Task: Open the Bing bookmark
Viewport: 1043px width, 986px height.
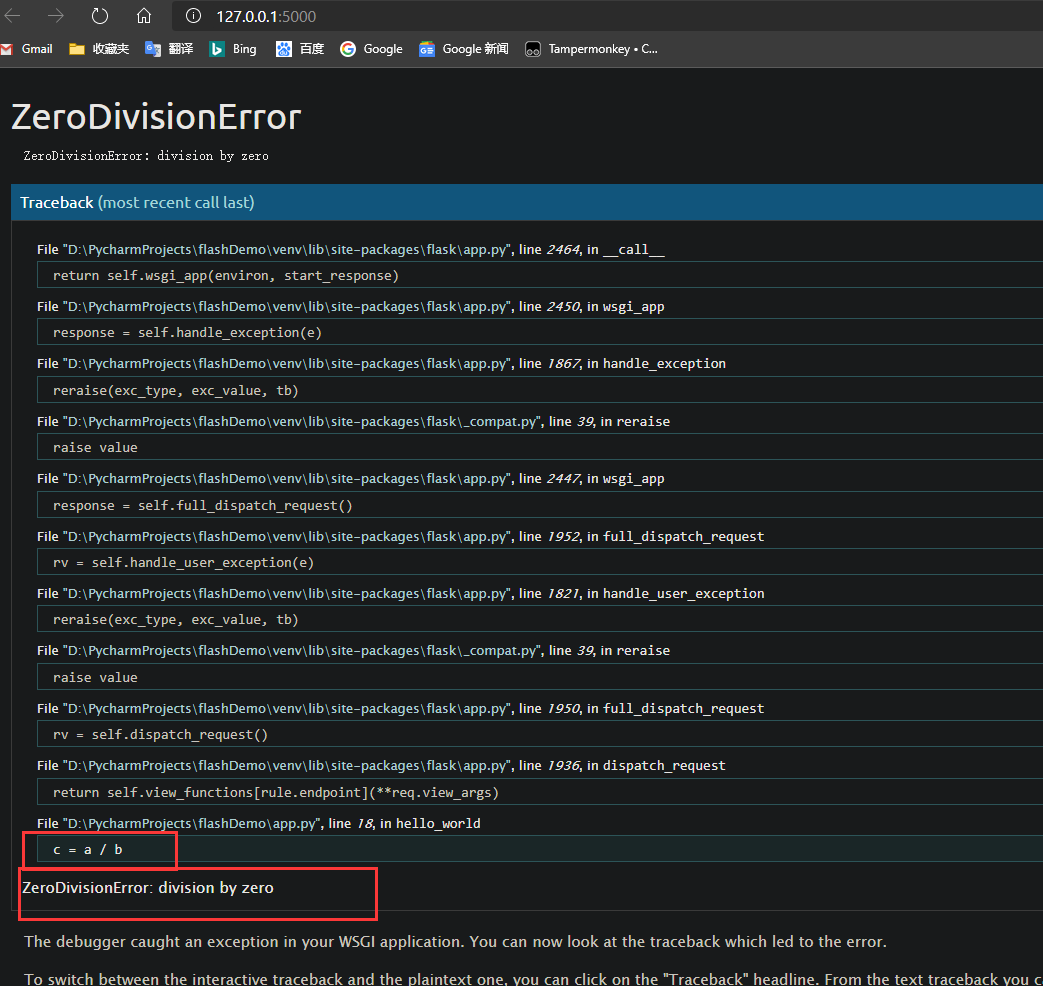Action: tap(232, 48)
